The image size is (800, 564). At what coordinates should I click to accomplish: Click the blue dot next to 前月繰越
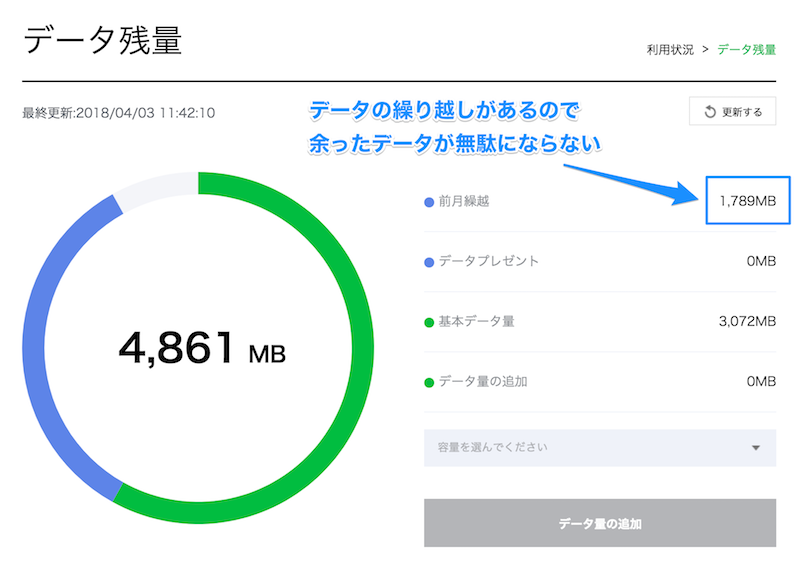pyautogui.click(x=429, y=202)
